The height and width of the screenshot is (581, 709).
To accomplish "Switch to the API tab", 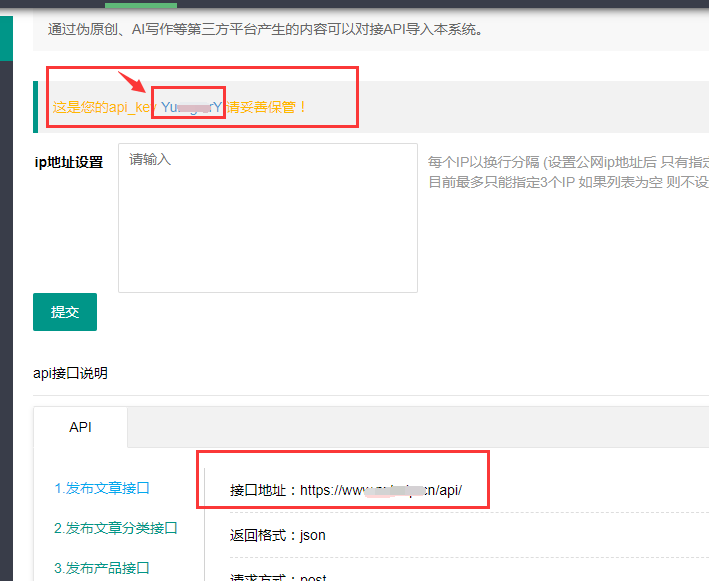I will [80, 427].
